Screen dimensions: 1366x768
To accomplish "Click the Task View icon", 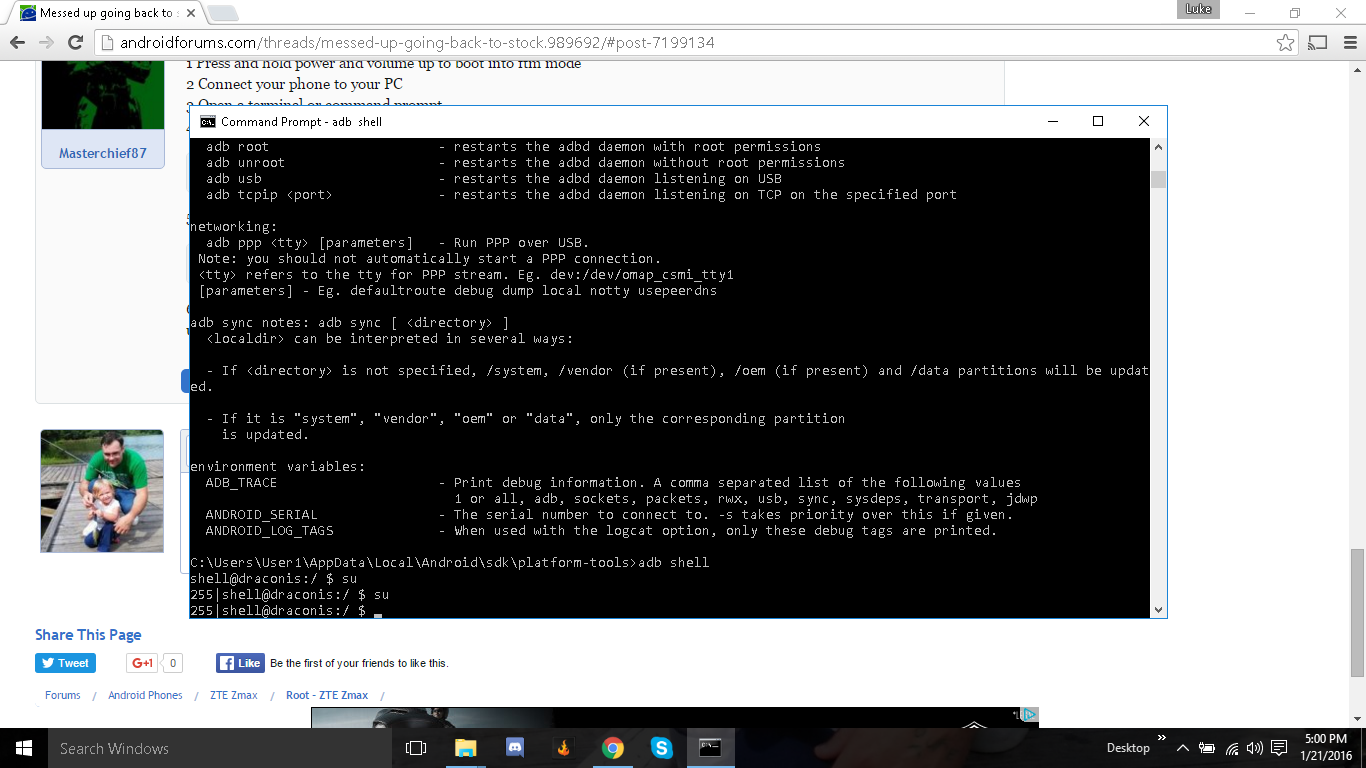I will pyautogui.click(x=416, y=748).
